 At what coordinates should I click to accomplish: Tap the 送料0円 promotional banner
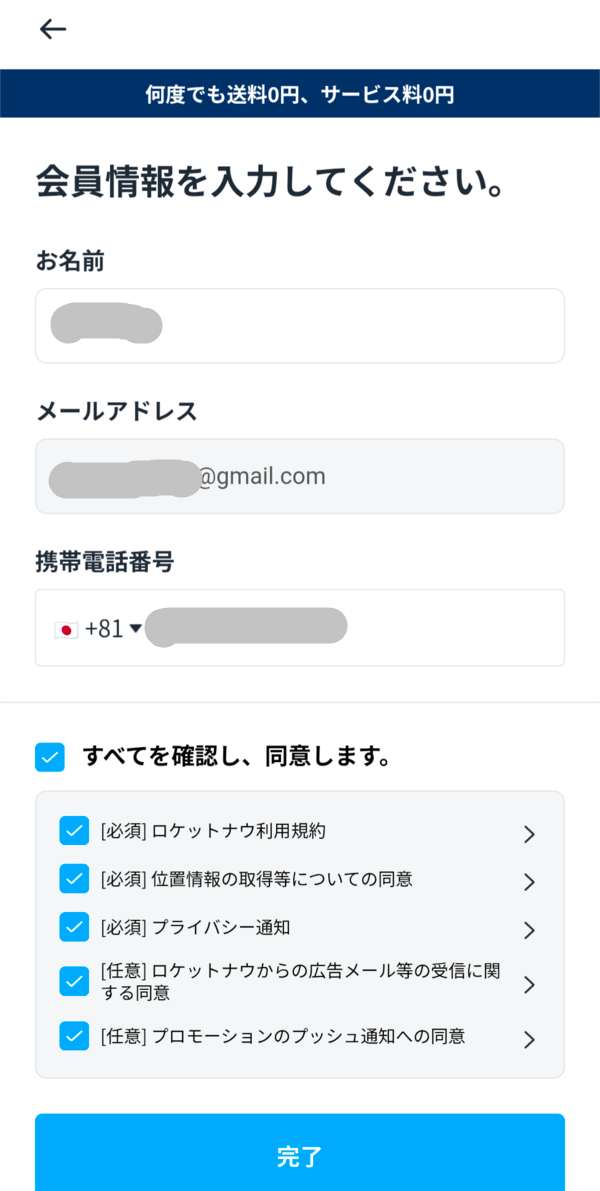[x=300, y=94]
